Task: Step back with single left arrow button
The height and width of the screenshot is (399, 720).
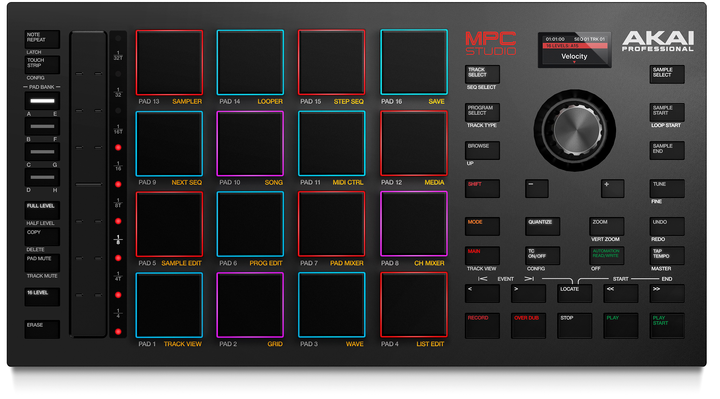Action: pyautogui.click(x=482, y=293)
